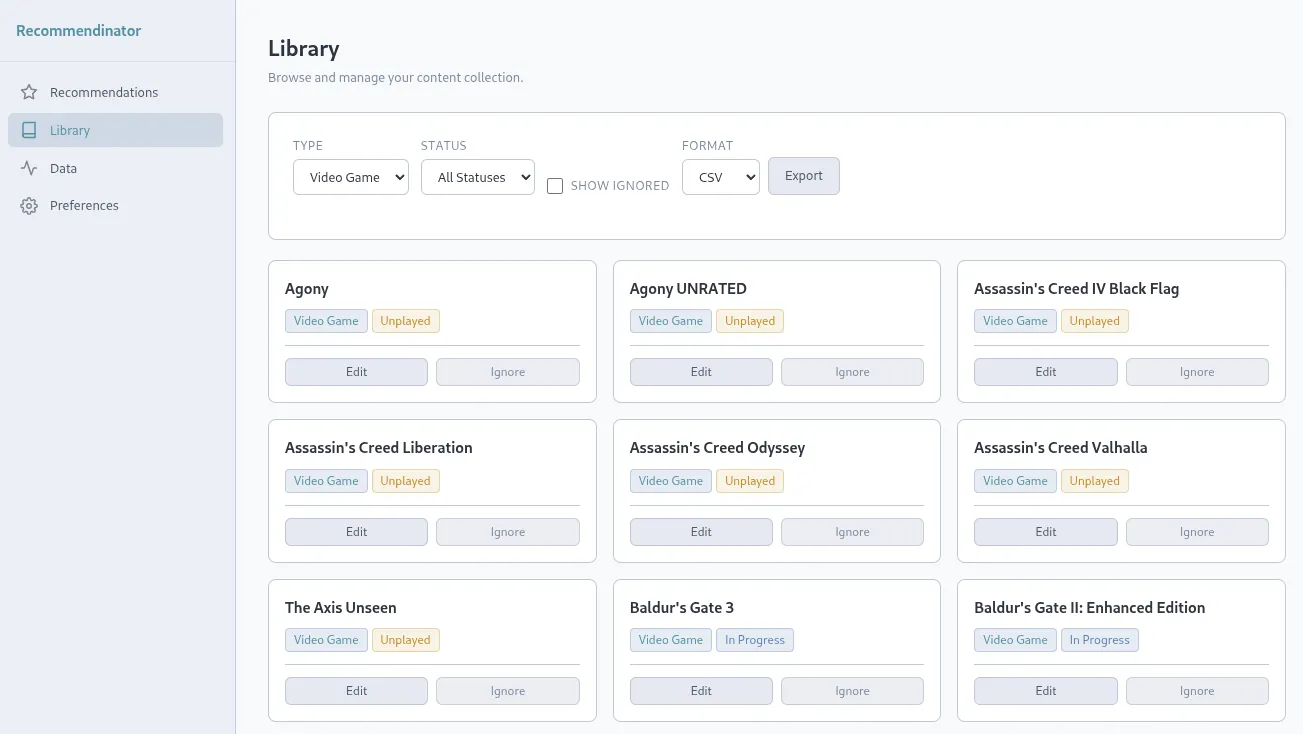Open the Format dropdown showing CSV
Image resolution: width=1303 pixels, height=734 pixels.
(721, 177)
